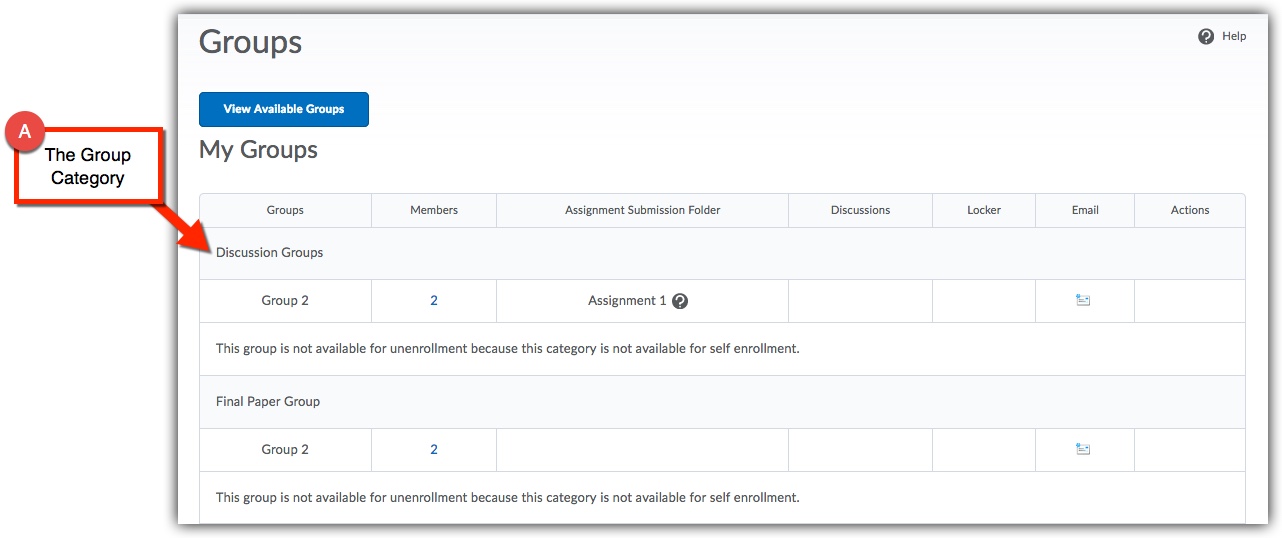Open members count link for Final Paper Group
Screen dimensions: 1282x538
(x=434, y=450)
